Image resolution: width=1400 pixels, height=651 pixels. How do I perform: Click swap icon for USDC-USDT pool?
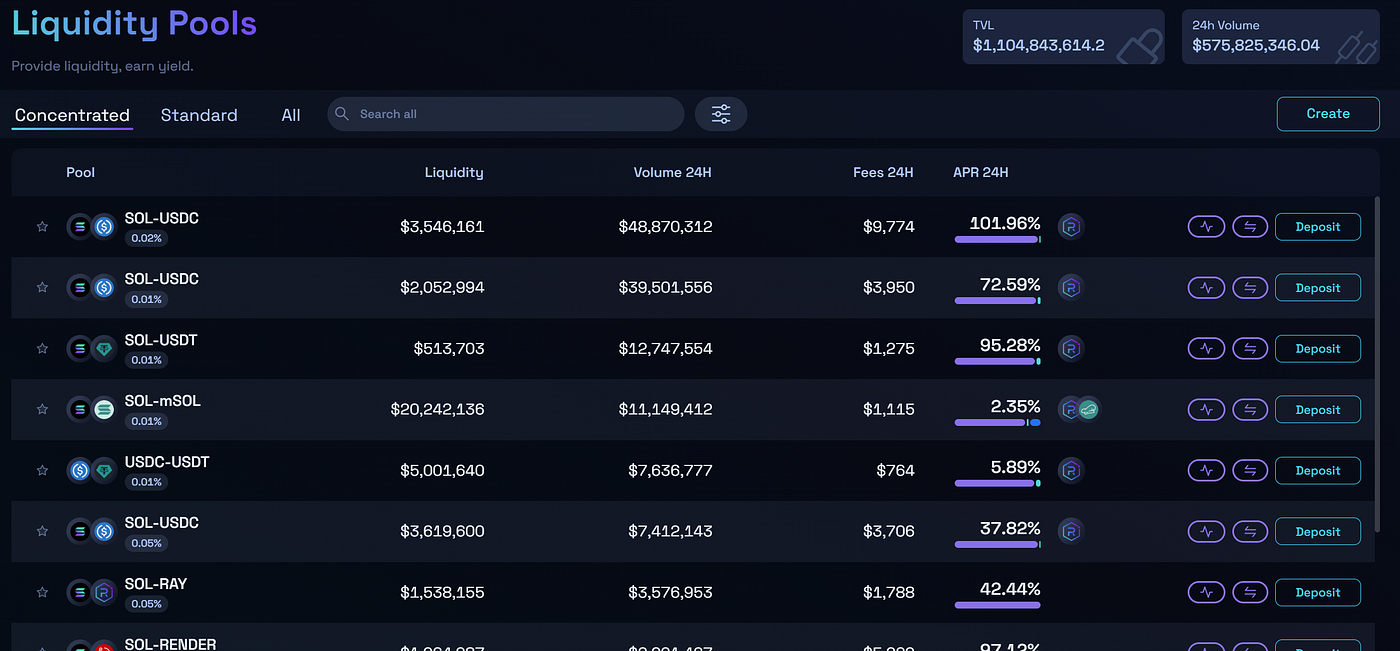point(1250,471)
